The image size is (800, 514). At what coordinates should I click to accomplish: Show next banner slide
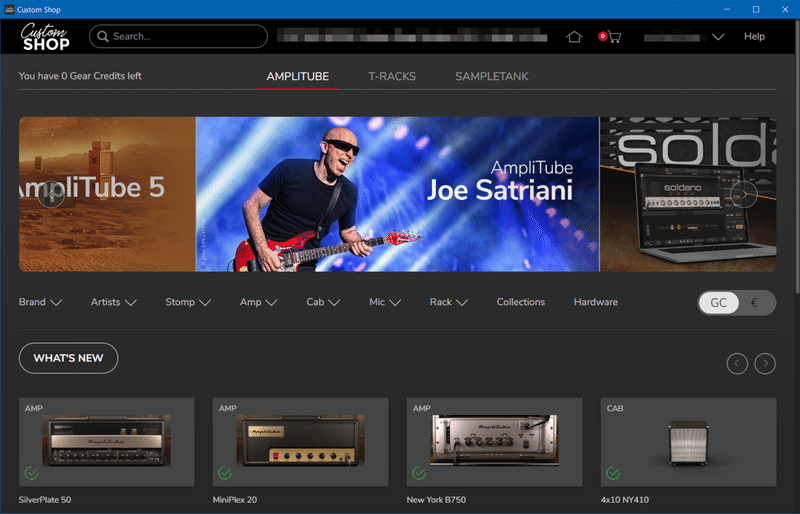(x=744, y=194)
